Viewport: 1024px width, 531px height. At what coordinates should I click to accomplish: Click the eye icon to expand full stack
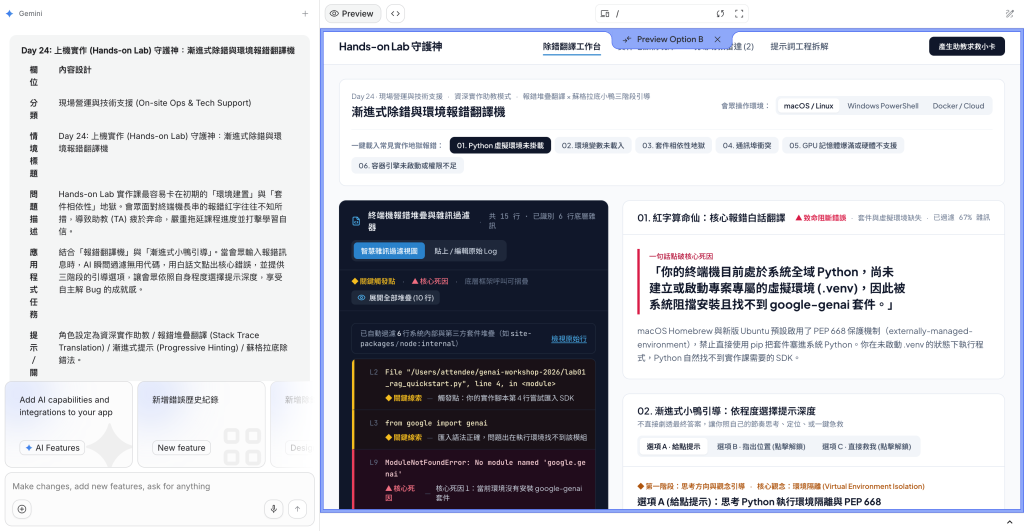[361, 298]
